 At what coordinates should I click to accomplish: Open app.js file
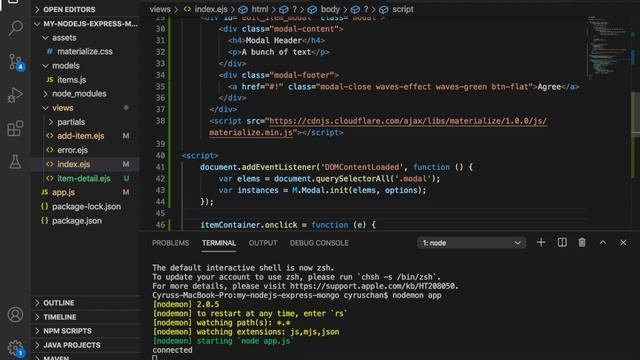(86, 192)
